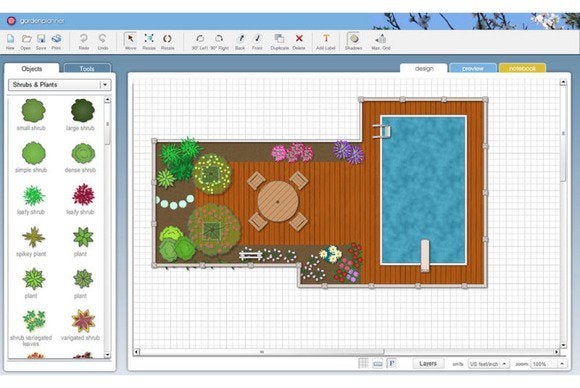The width and height of the screenshot is (580, 388).
Task: Select the pool ladder object
Action: pos(382,131)
